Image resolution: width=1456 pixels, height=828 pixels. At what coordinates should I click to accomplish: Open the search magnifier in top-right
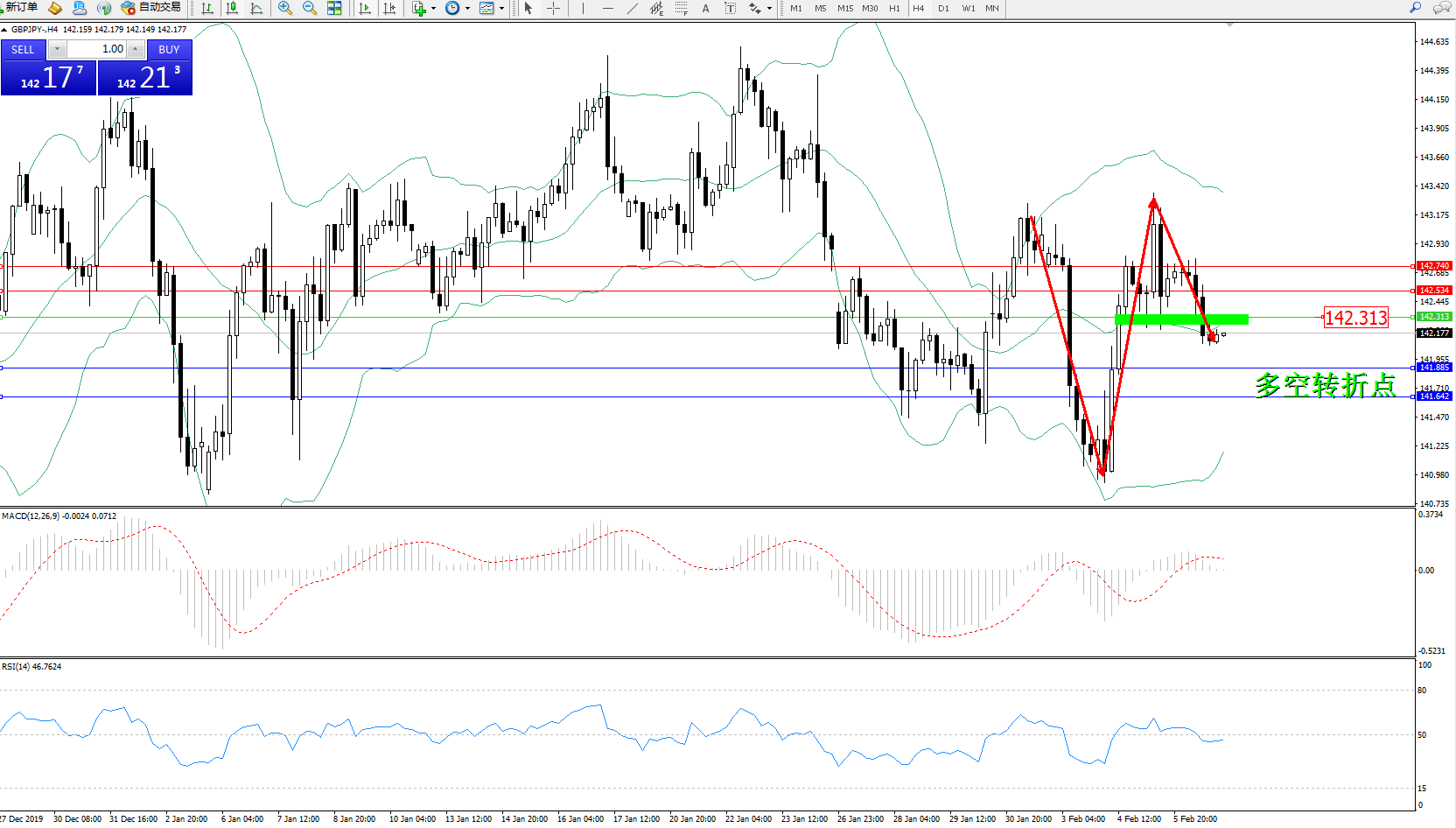[1415, 8]
